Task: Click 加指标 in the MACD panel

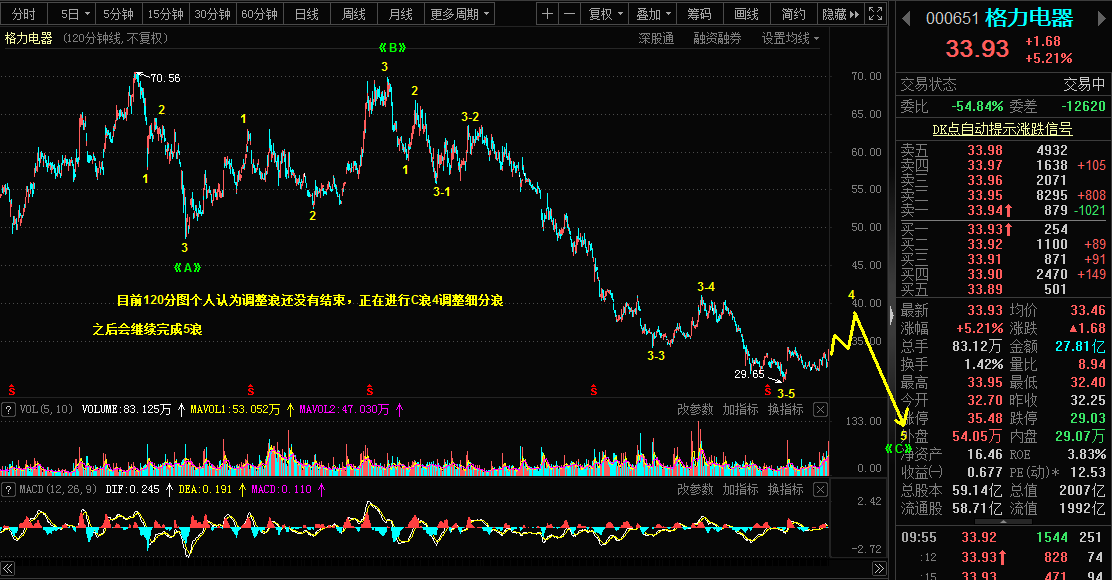Action: (x=740, y=489)
